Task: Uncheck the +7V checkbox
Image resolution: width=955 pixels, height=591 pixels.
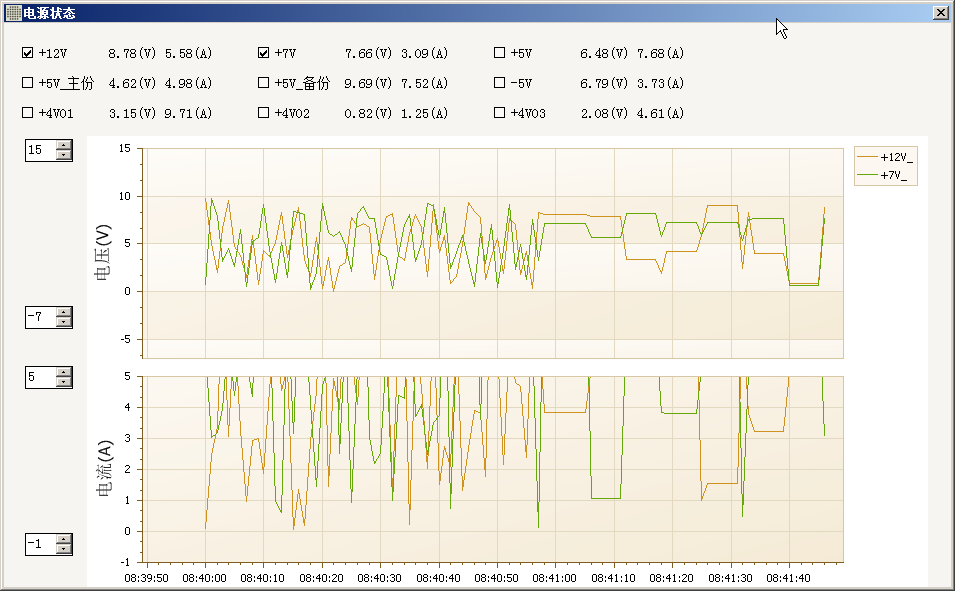Action: [x=264, y=53]
